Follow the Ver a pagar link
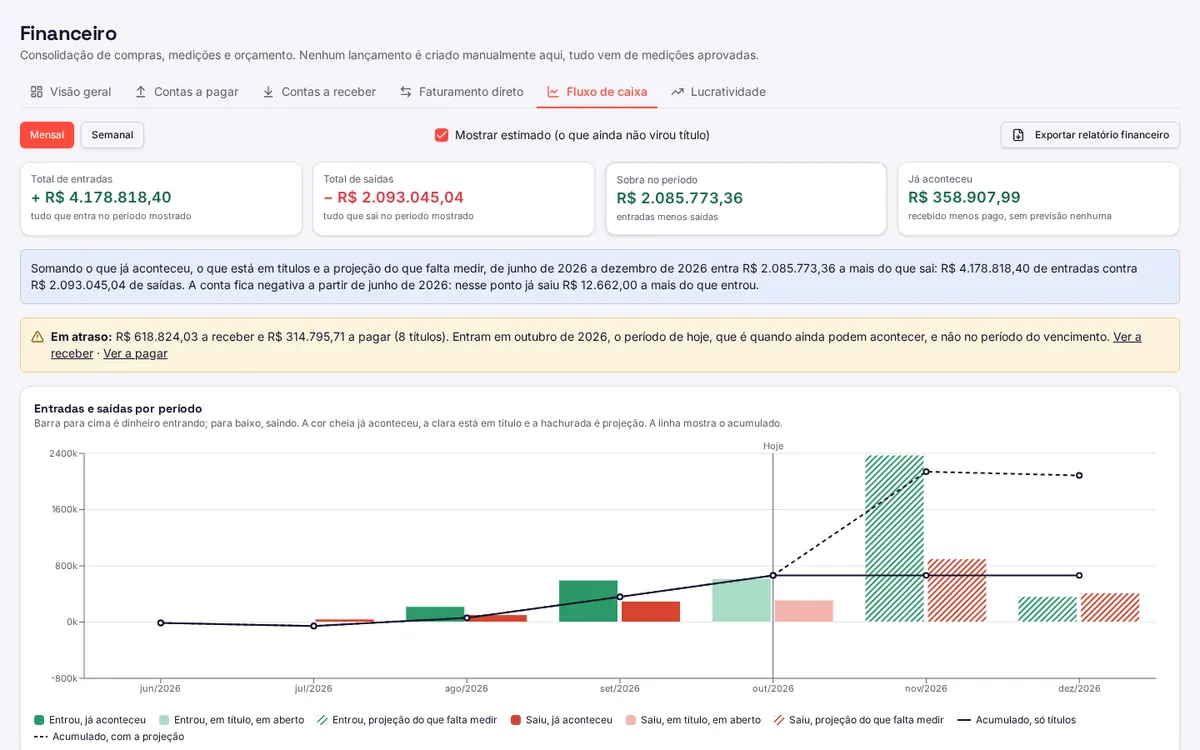 pyautogui.click(x=135, y=353)
